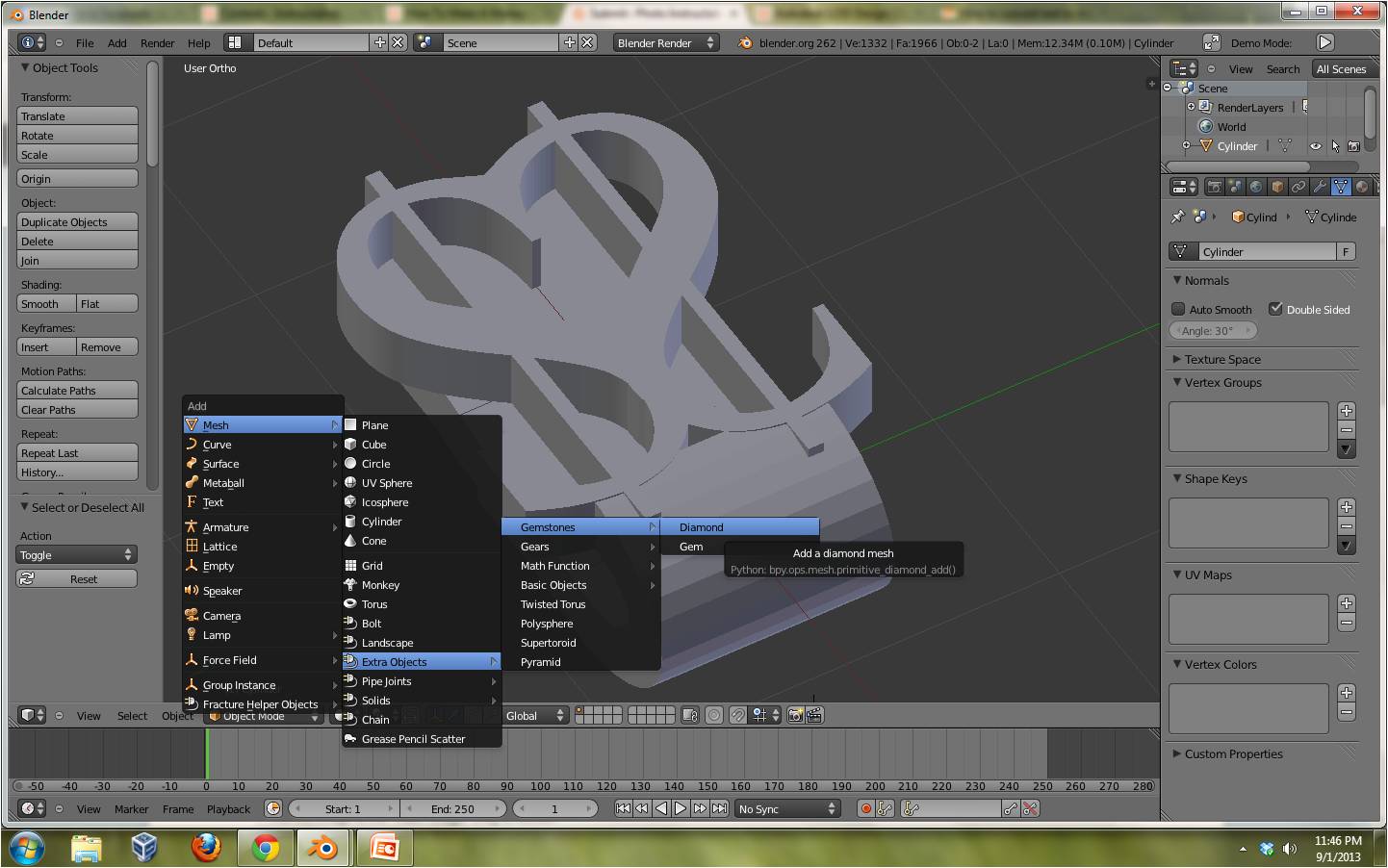
Task: Toggle Cylinder visibility eye in outliner
Action: 1315,146
